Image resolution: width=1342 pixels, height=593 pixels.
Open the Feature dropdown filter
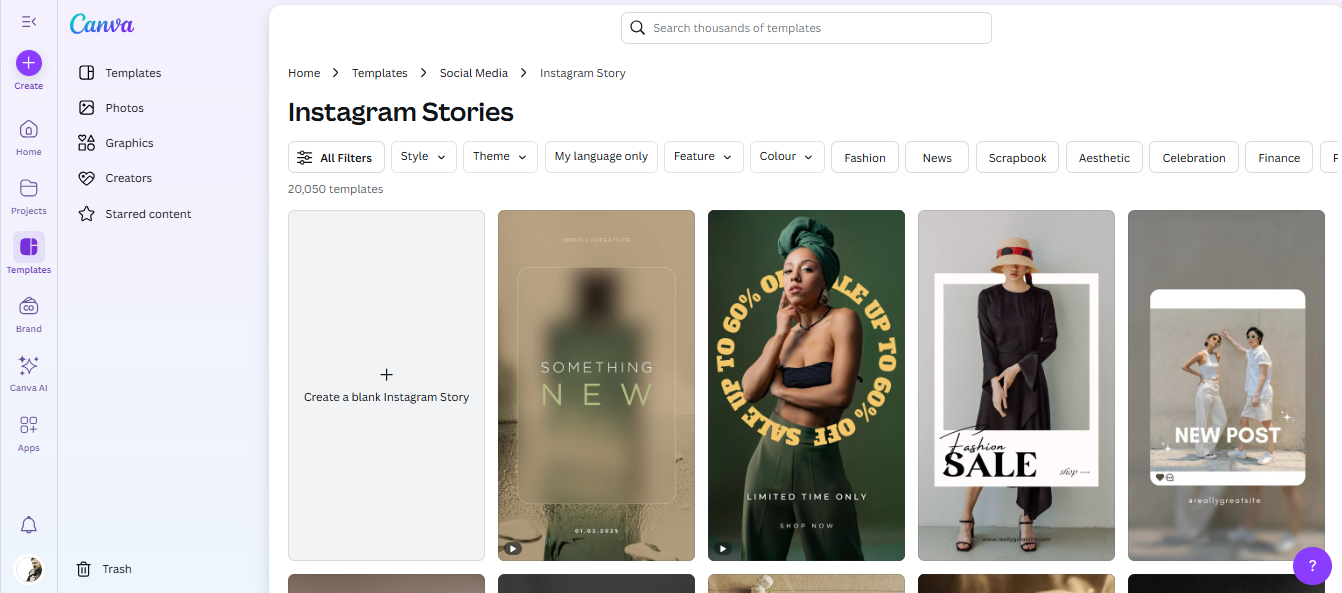tap(703, 157)
